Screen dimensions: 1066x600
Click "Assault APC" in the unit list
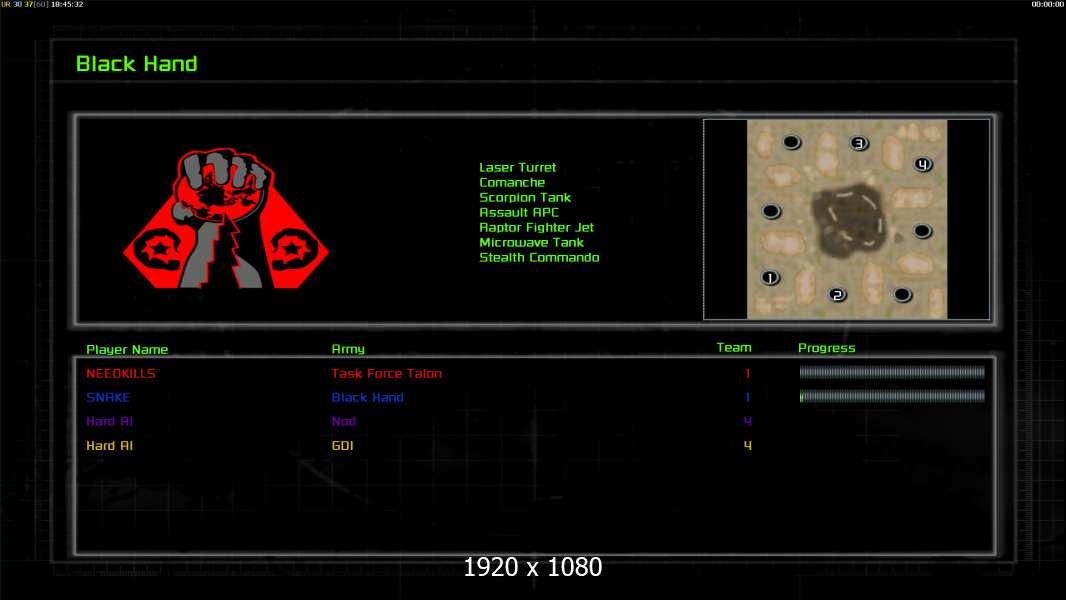519,212
